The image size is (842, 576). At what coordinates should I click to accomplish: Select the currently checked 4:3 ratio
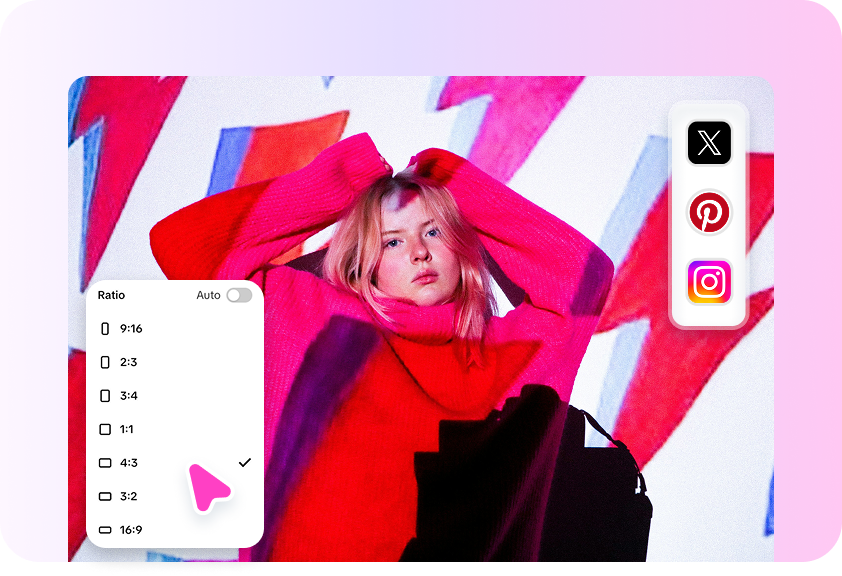128,462
